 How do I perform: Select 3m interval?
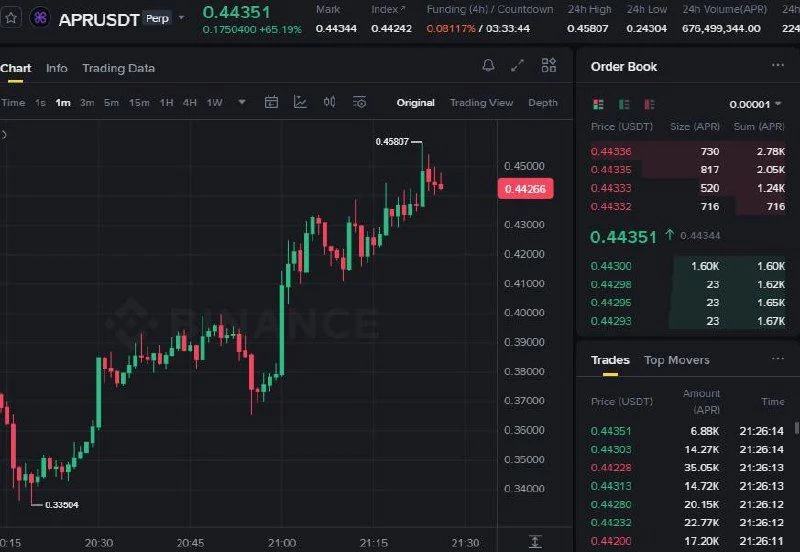[x=87, y=103]
